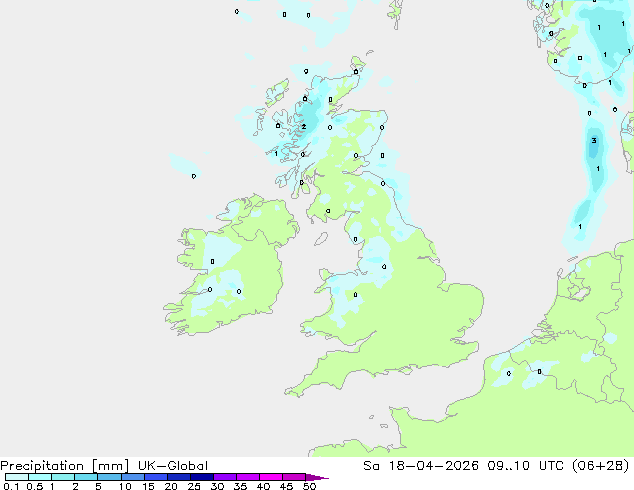Click the 'Sa' weekday abbreviation
This screenshot has height=490, width=634.
[x=371, y=466]
